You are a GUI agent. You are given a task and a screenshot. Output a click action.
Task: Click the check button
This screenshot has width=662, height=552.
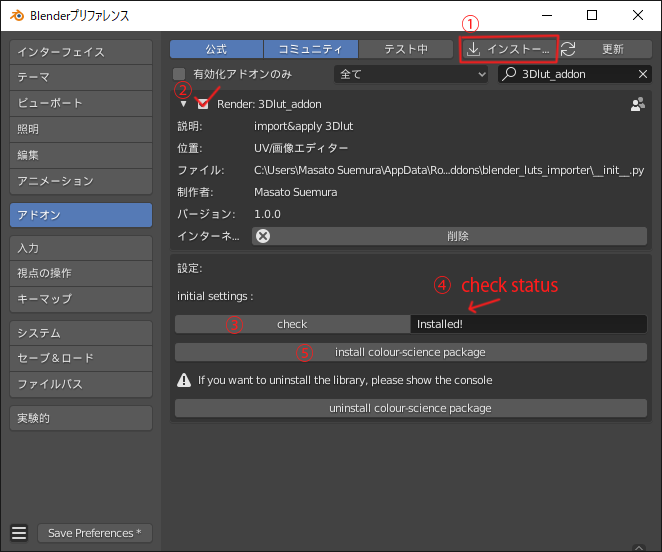click(x=292, y=324)
